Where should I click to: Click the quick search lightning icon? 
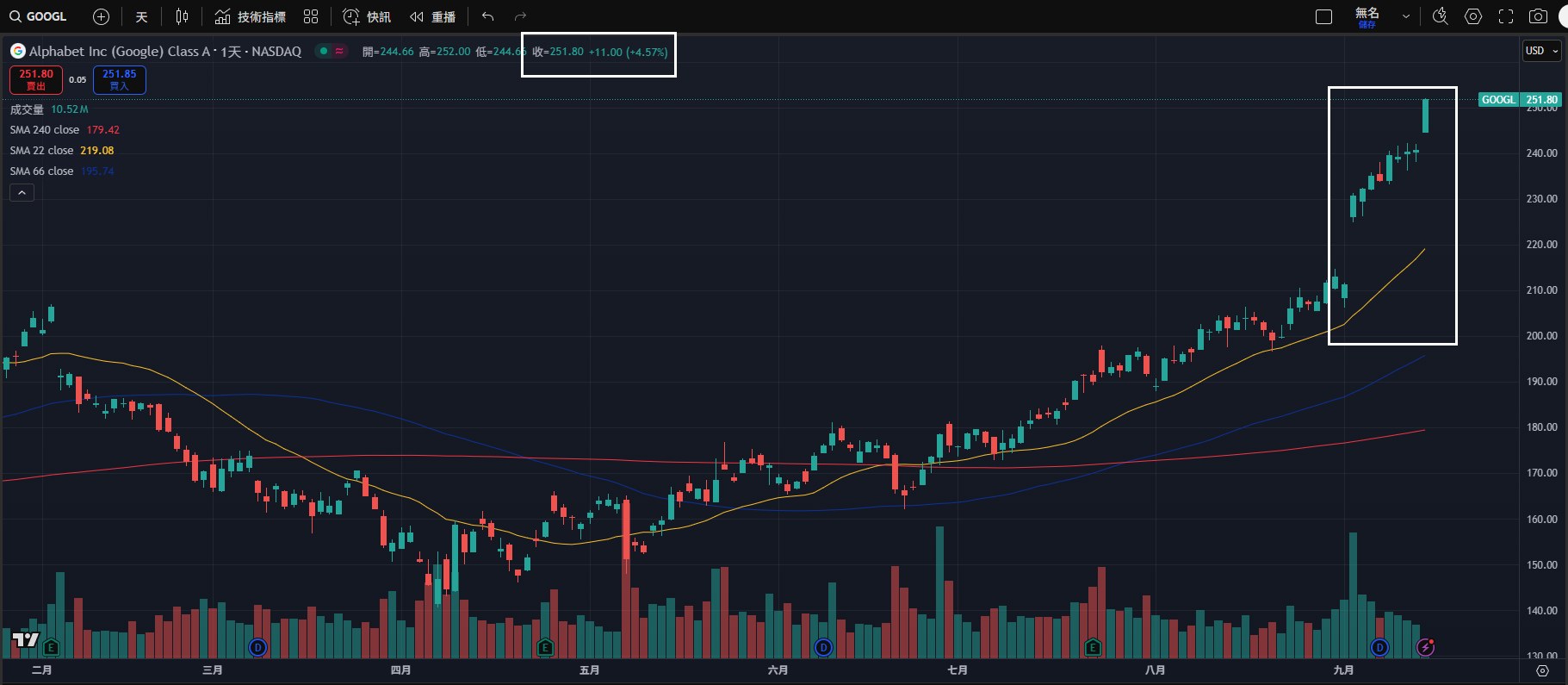tap(1440, 16)
